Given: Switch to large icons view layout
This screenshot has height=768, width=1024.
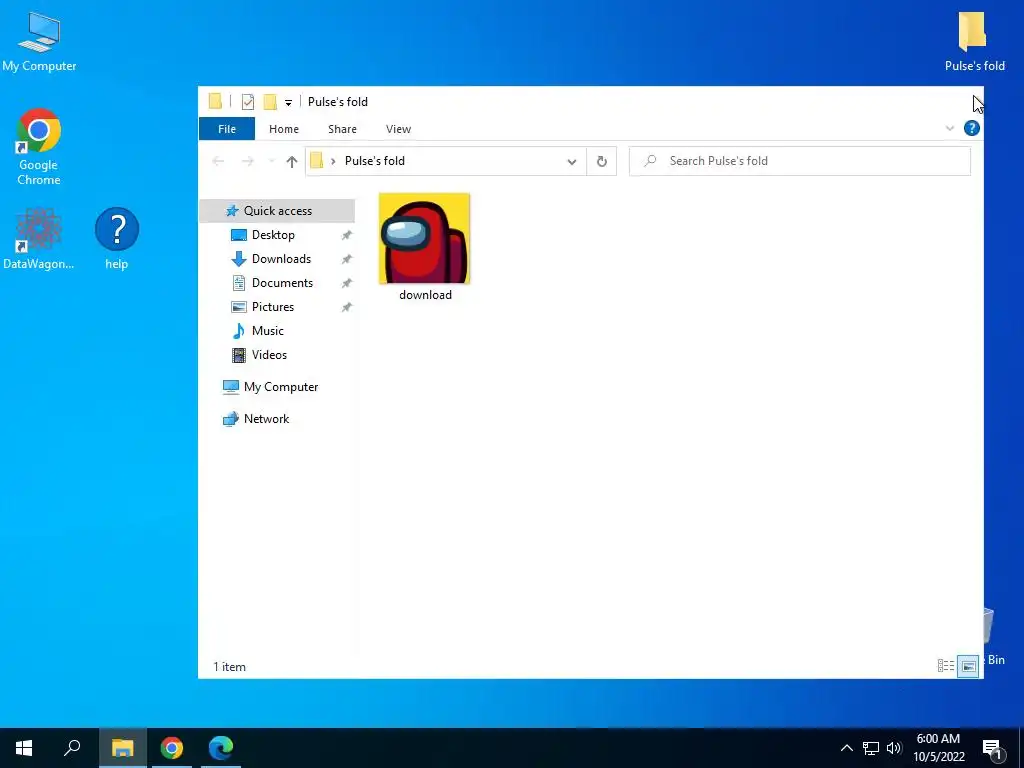Looking at the screenshot, I should tap(968, 666).
